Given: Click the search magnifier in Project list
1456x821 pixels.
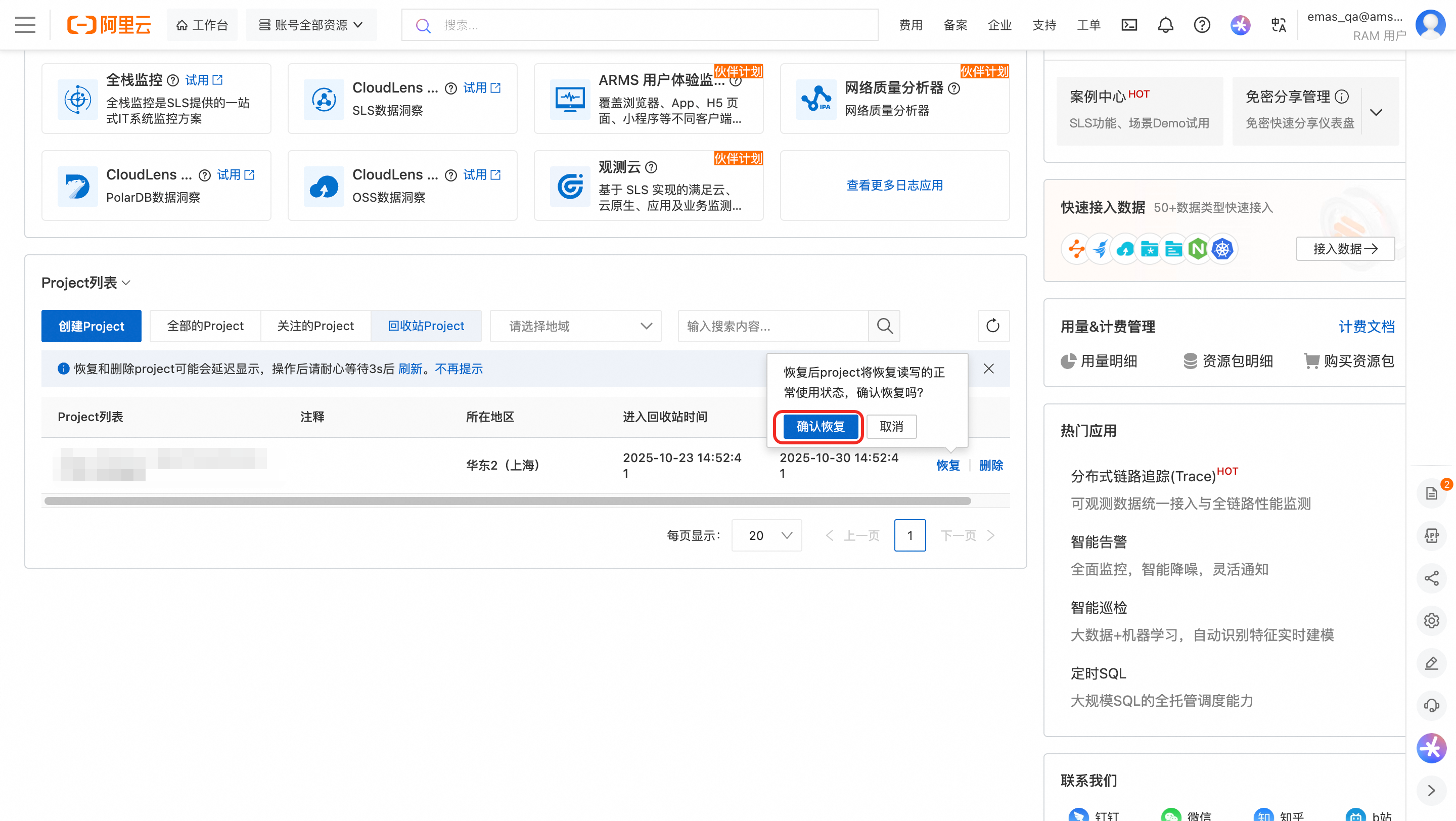Looking at the screenshot, I should (x=884, y=326).
